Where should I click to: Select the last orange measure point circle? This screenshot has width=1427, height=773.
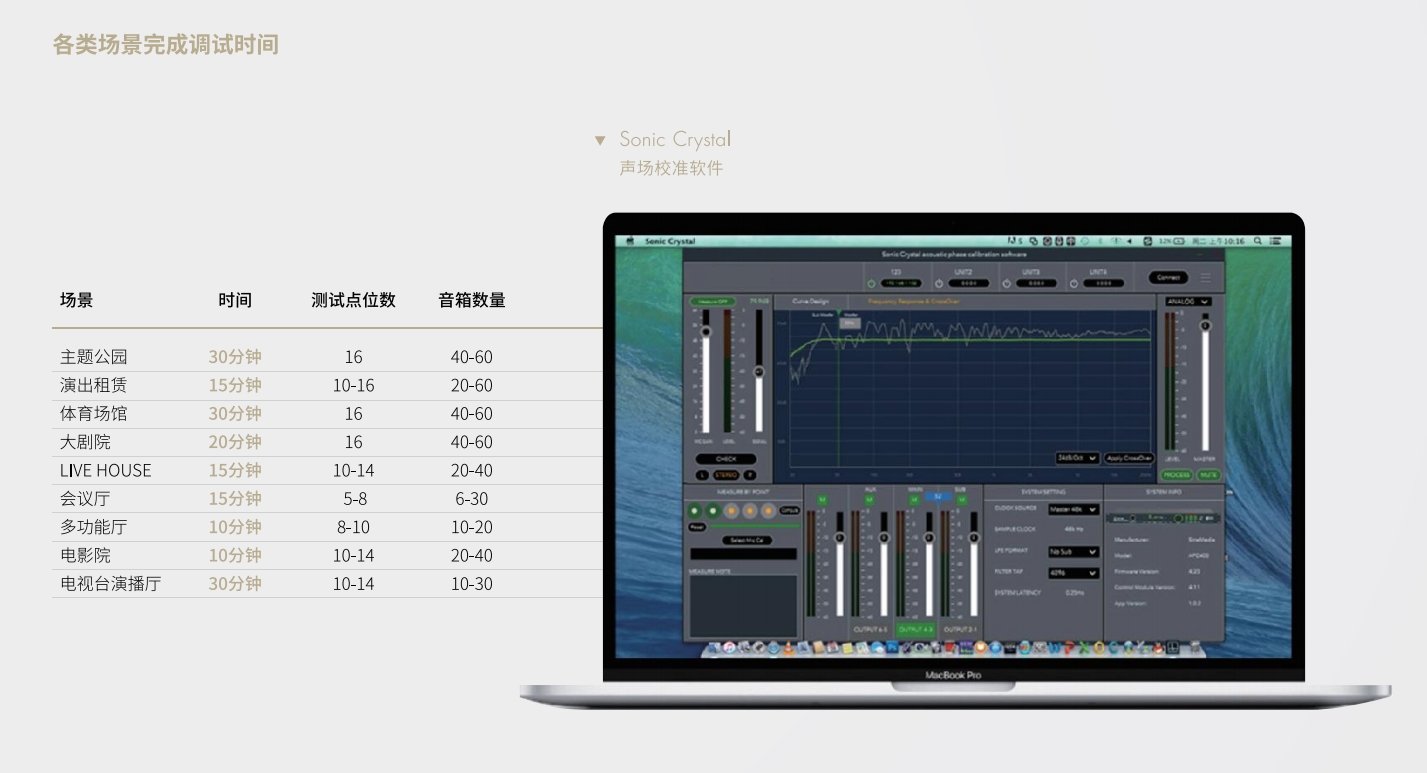768,510
